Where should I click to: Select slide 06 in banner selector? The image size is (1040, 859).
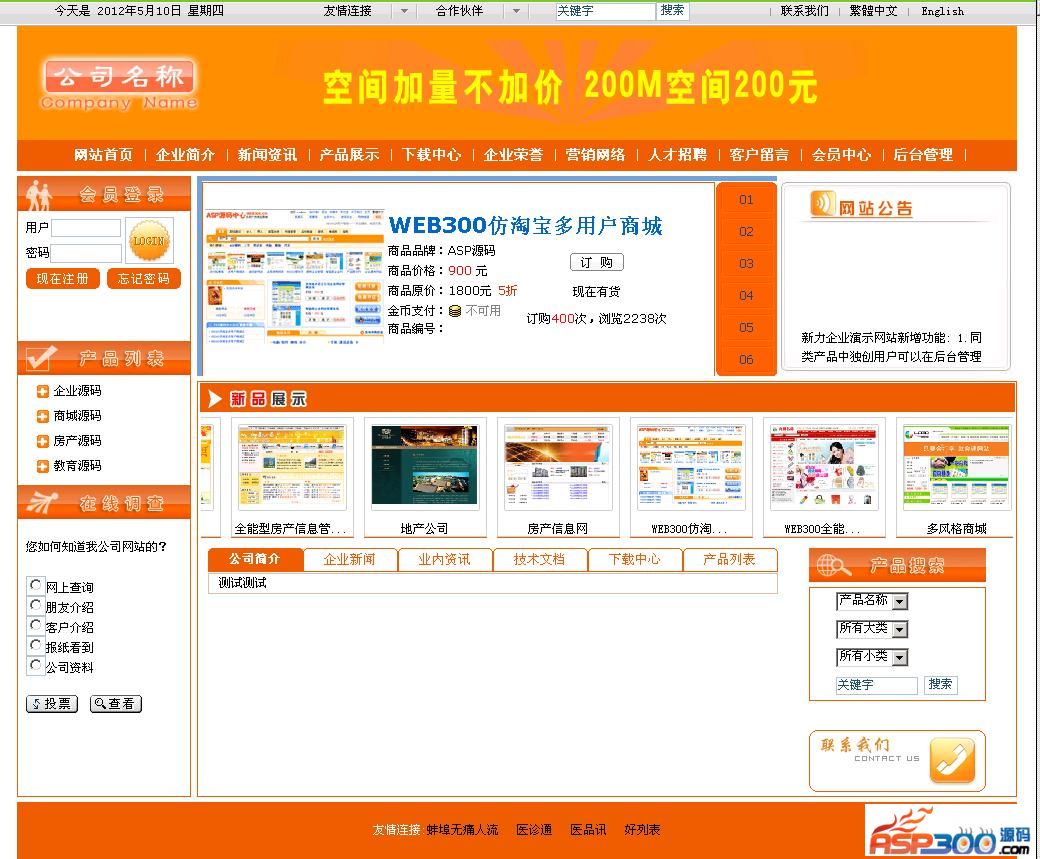click(746, 360)
